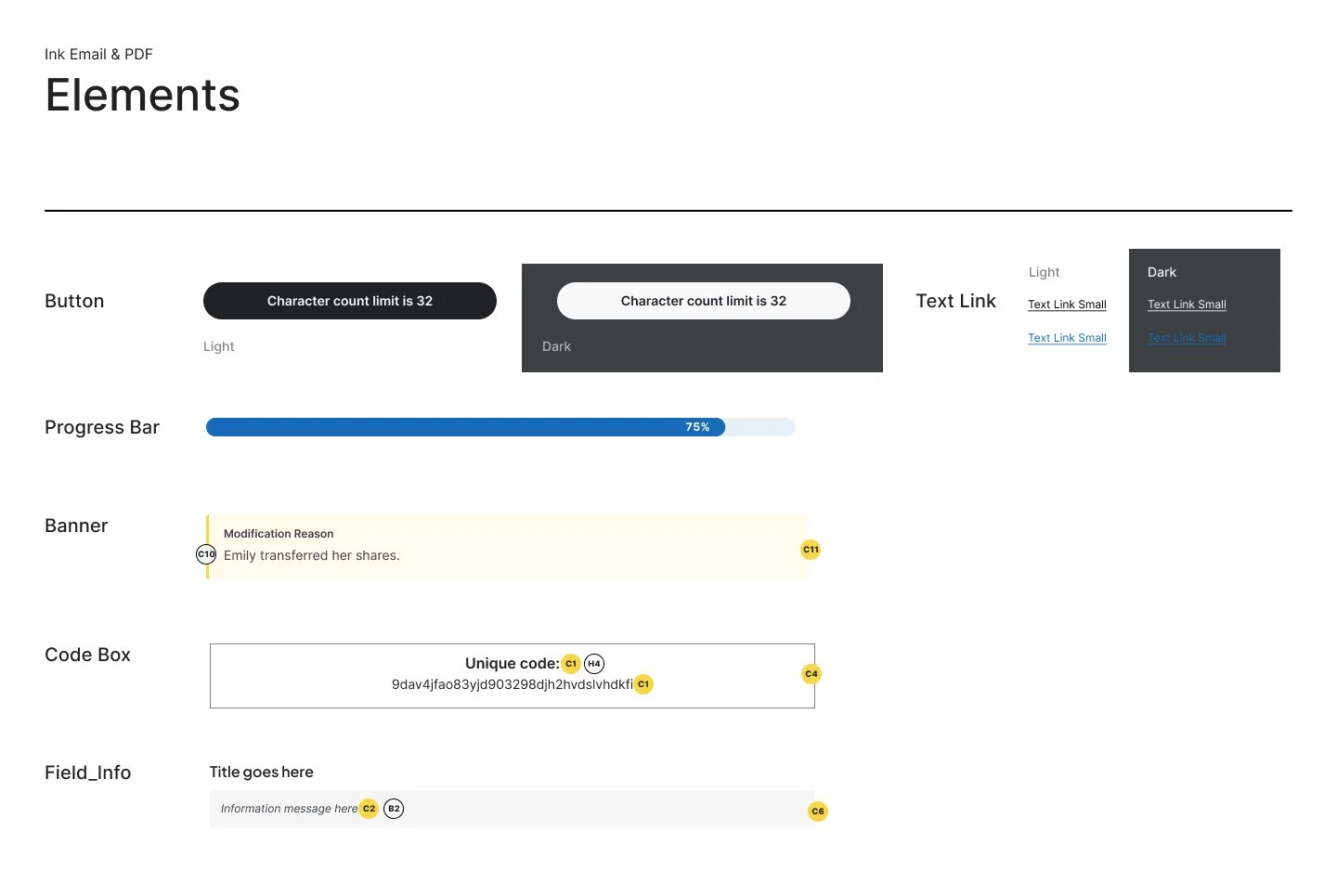The image size is (1337, 896).
Task: Open the blue Text Link Small under Light
Action: 1067,338
